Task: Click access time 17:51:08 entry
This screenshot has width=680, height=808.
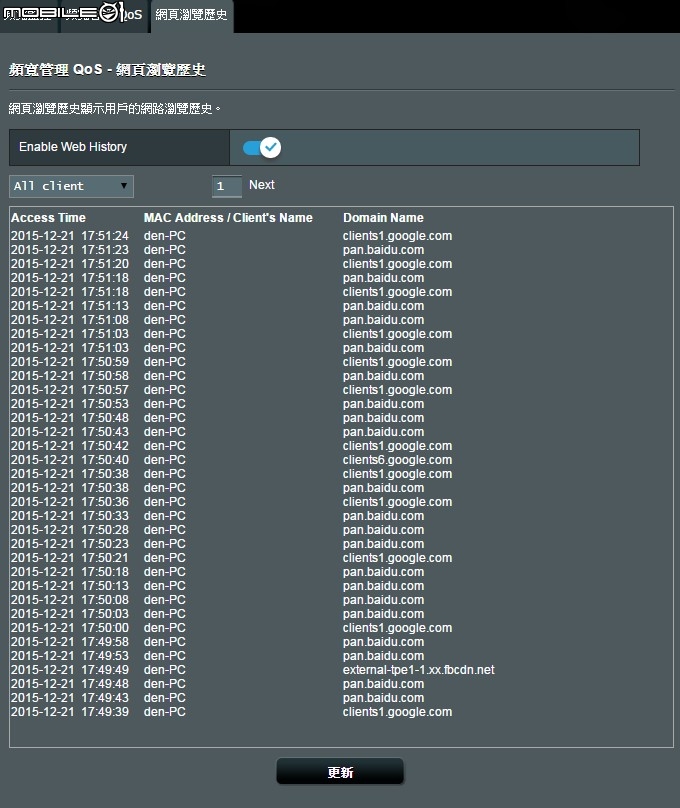Action: pyautogui.click(x=70, y=320)
